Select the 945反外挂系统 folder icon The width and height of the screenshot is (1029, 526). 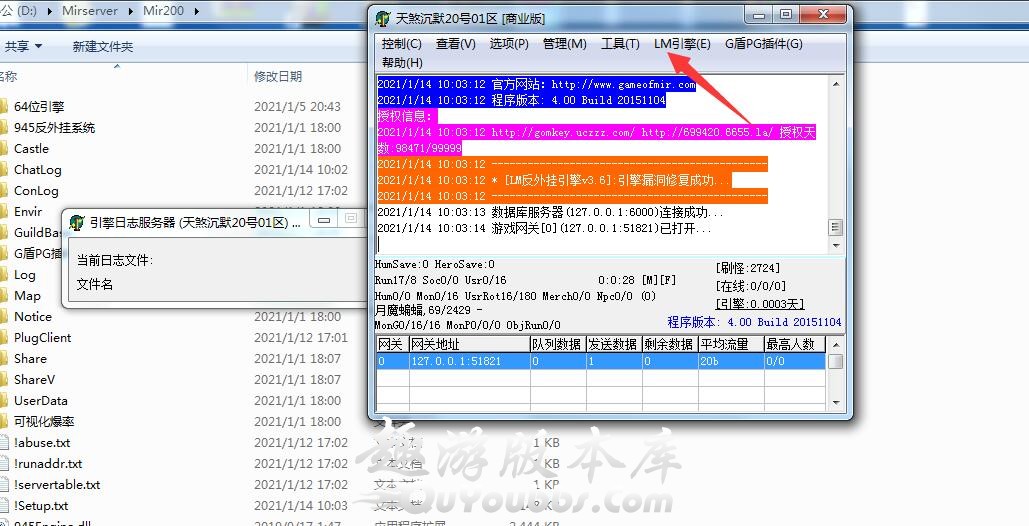pos(3,127)
